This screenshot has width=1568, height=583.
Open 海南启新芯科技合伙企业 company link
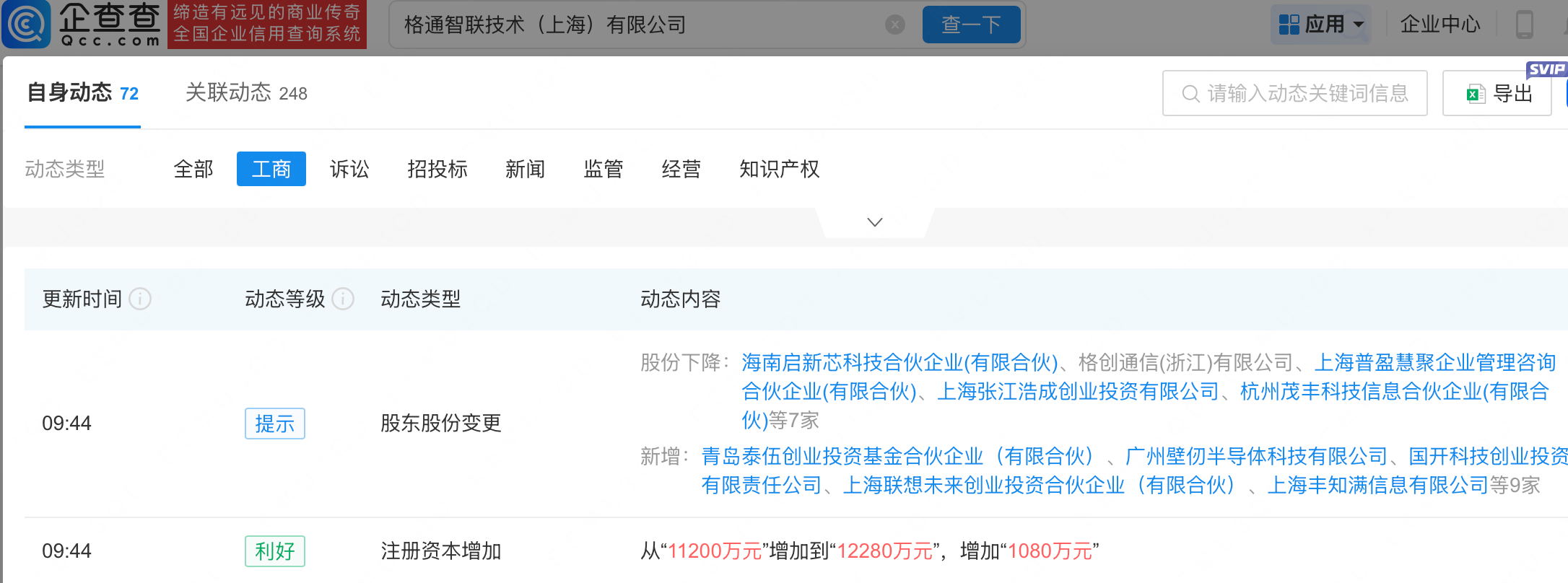(900, 362)
